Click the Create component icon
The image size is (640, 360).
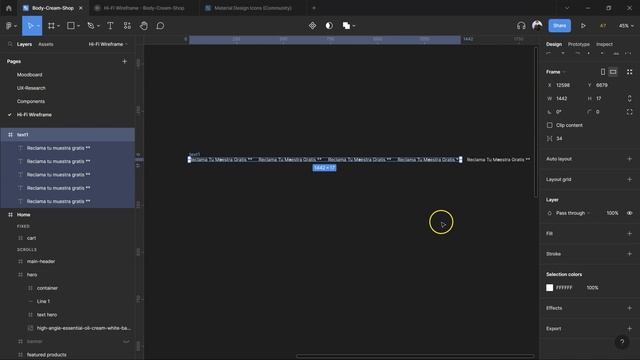[312, 26]
